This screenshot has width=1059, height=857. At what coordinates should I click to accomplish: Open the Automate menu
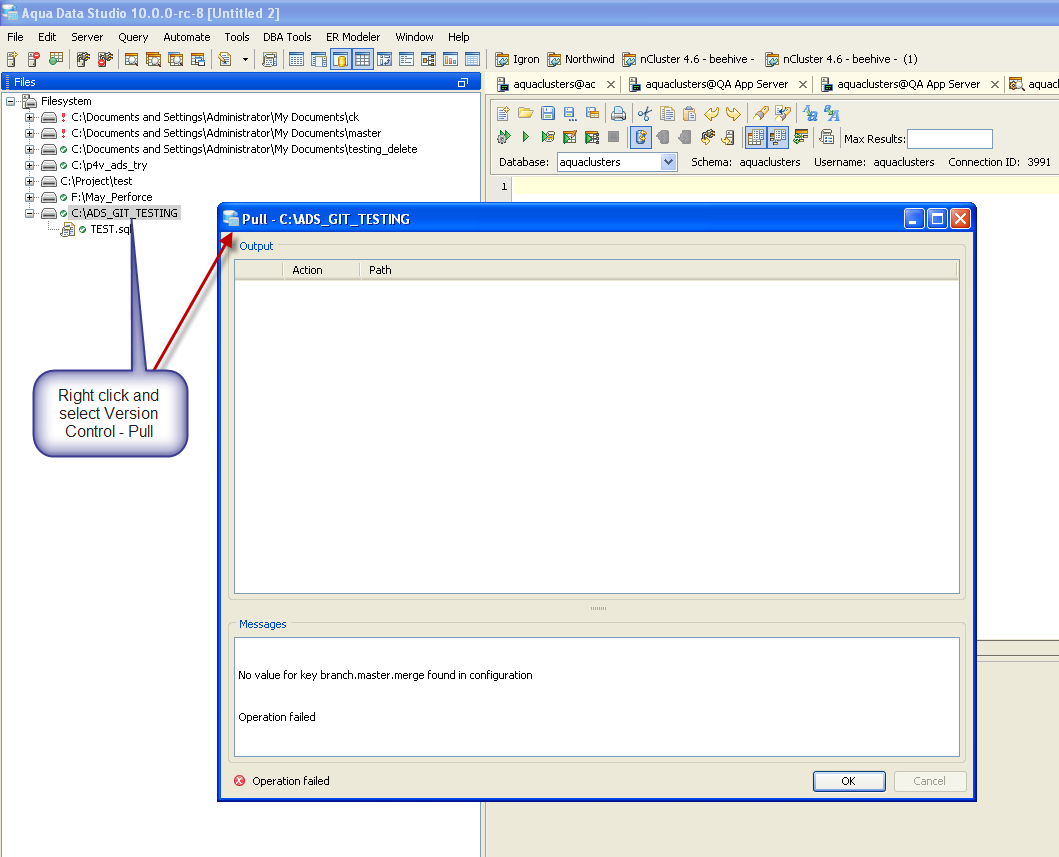click(186, 37)
